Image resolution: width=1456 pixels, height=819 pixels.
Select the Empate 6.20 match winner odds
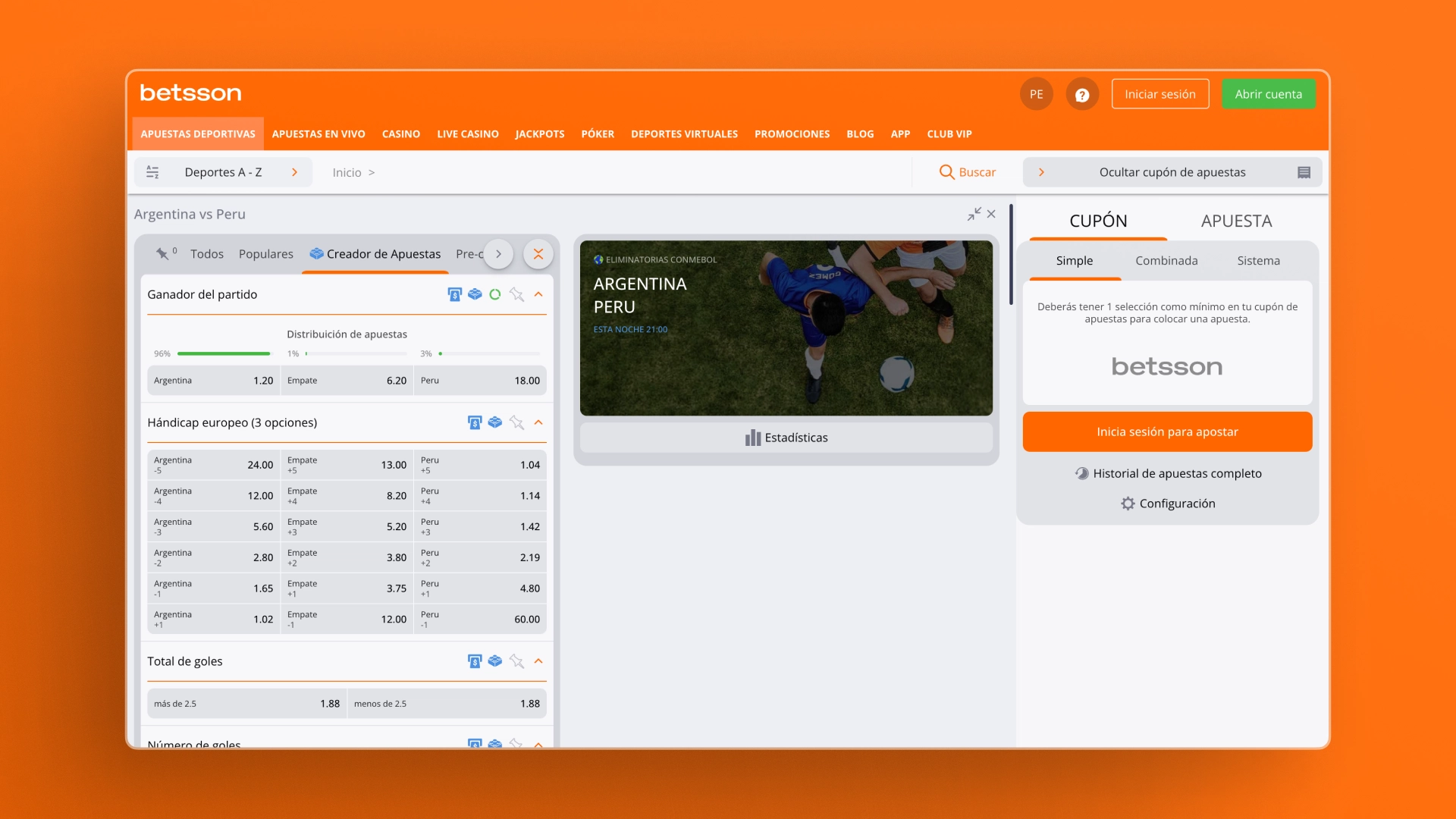pos(347,381)
